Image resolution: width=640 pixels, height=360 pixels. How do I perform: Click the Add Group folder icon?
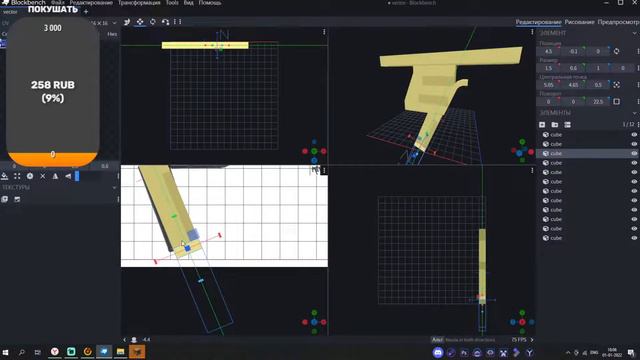pyautogui.click(x=555, y=124)
